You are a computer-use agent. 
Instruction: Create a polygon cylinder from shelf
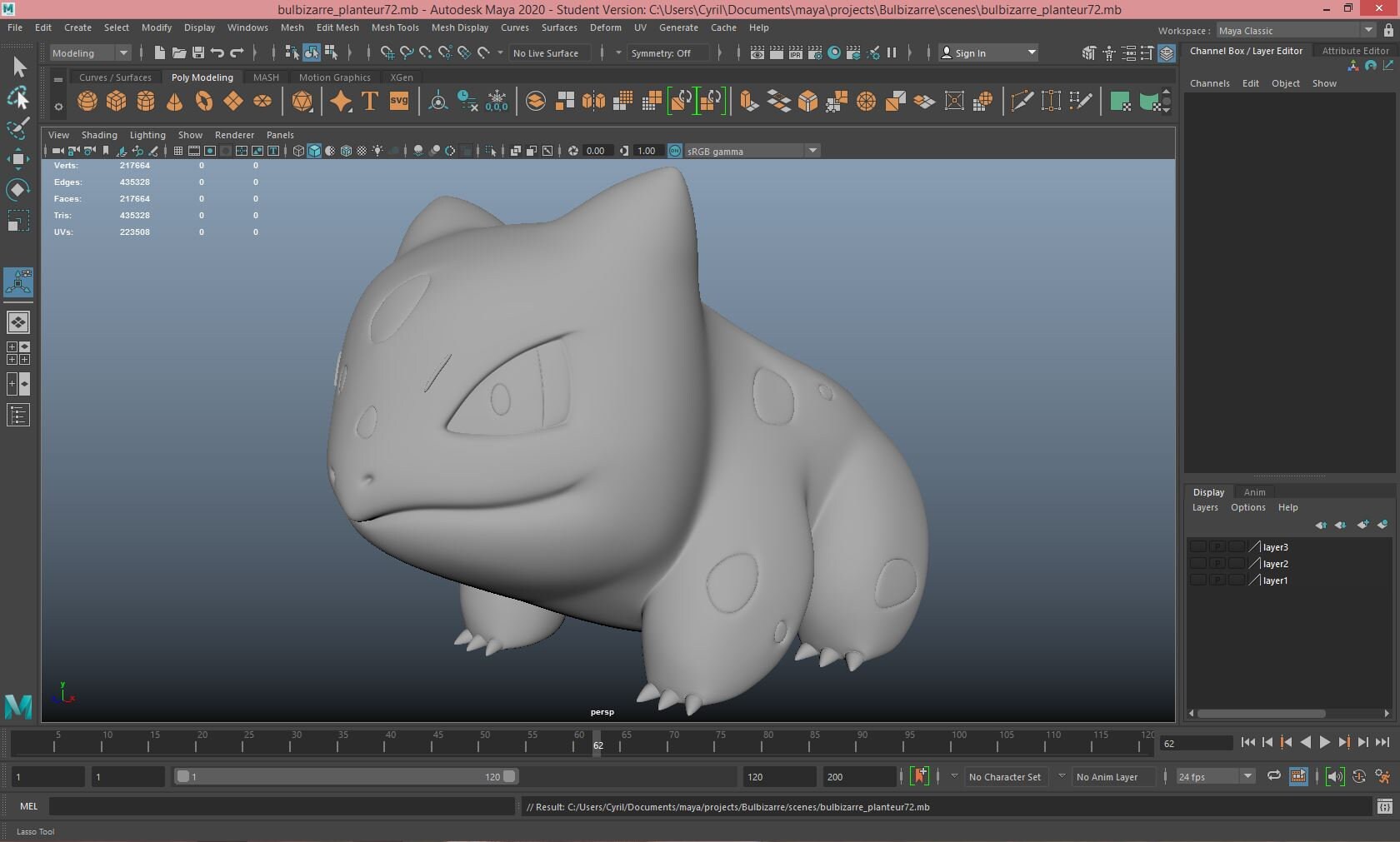pyautogui.click(x=146, y=102)
